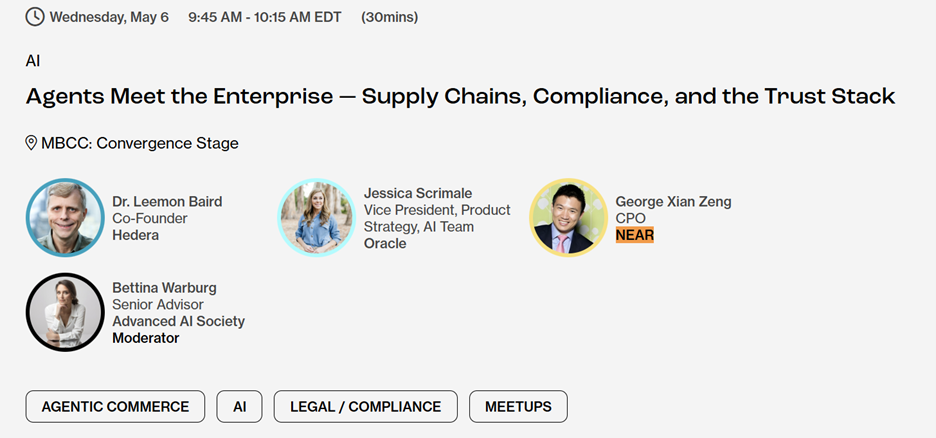Click the Advanced AI Society organization name
936x438 pixels.
178,321
